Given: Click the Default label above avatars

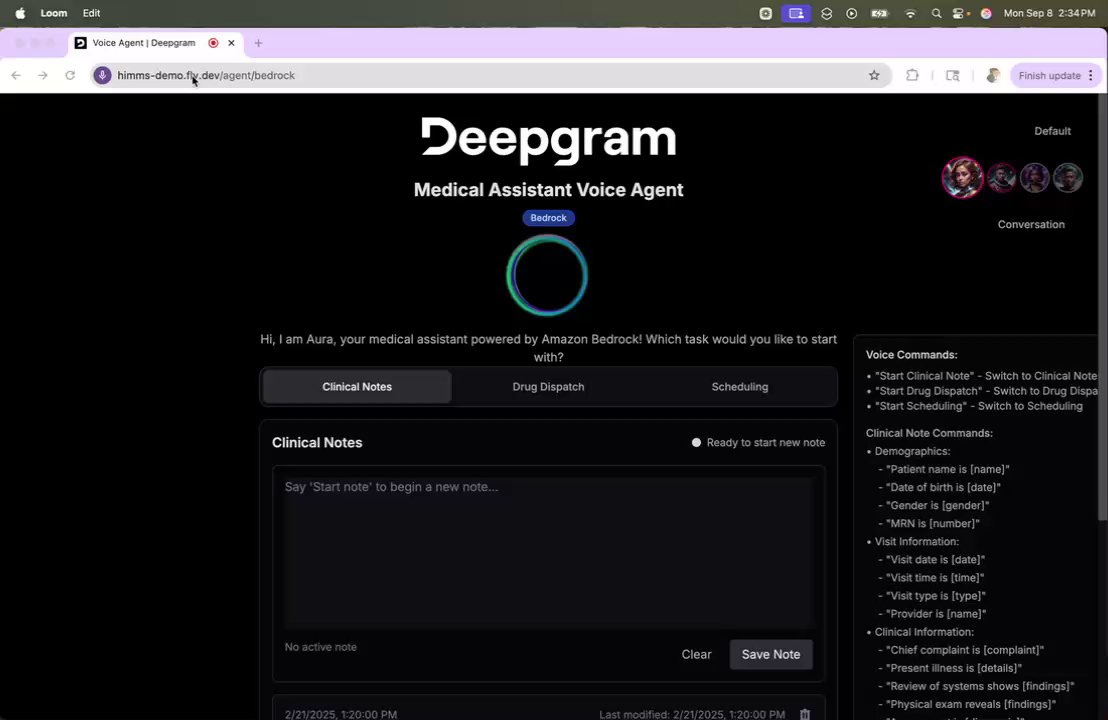Looking at the screenshot, I should coord(1052,131).
